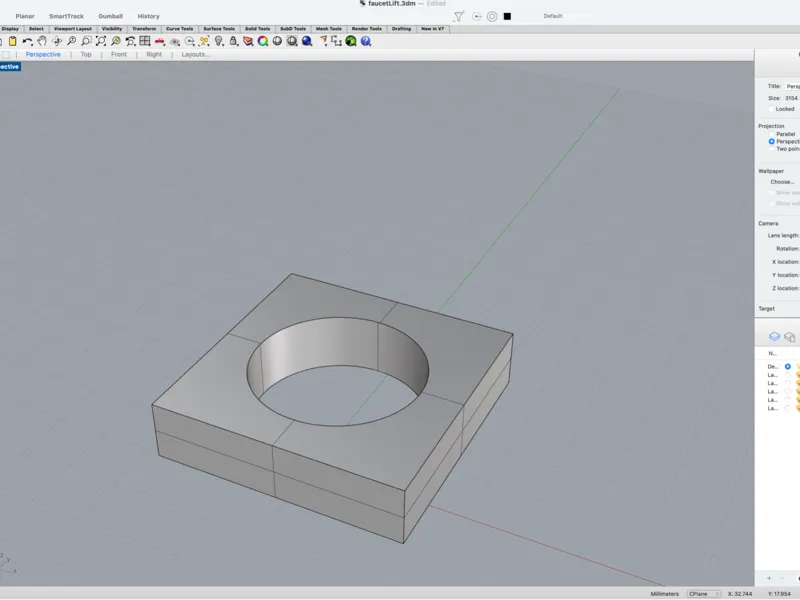
Task: Switch to Solid Tools tab
Action: point(258,29)
